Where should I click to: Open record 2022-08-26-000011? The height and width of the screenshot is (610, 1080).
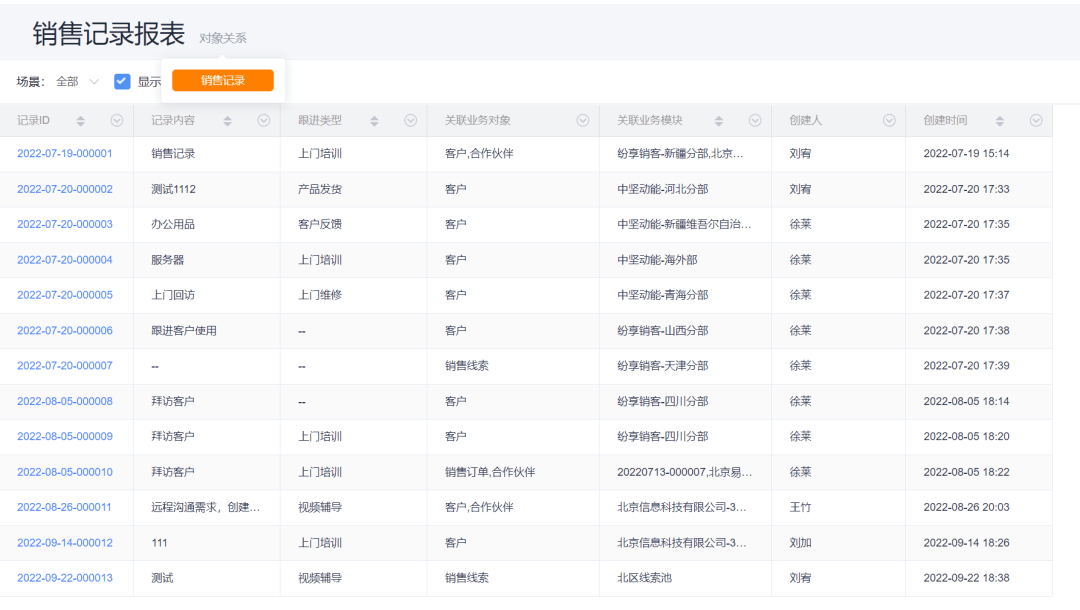(64, 507)
